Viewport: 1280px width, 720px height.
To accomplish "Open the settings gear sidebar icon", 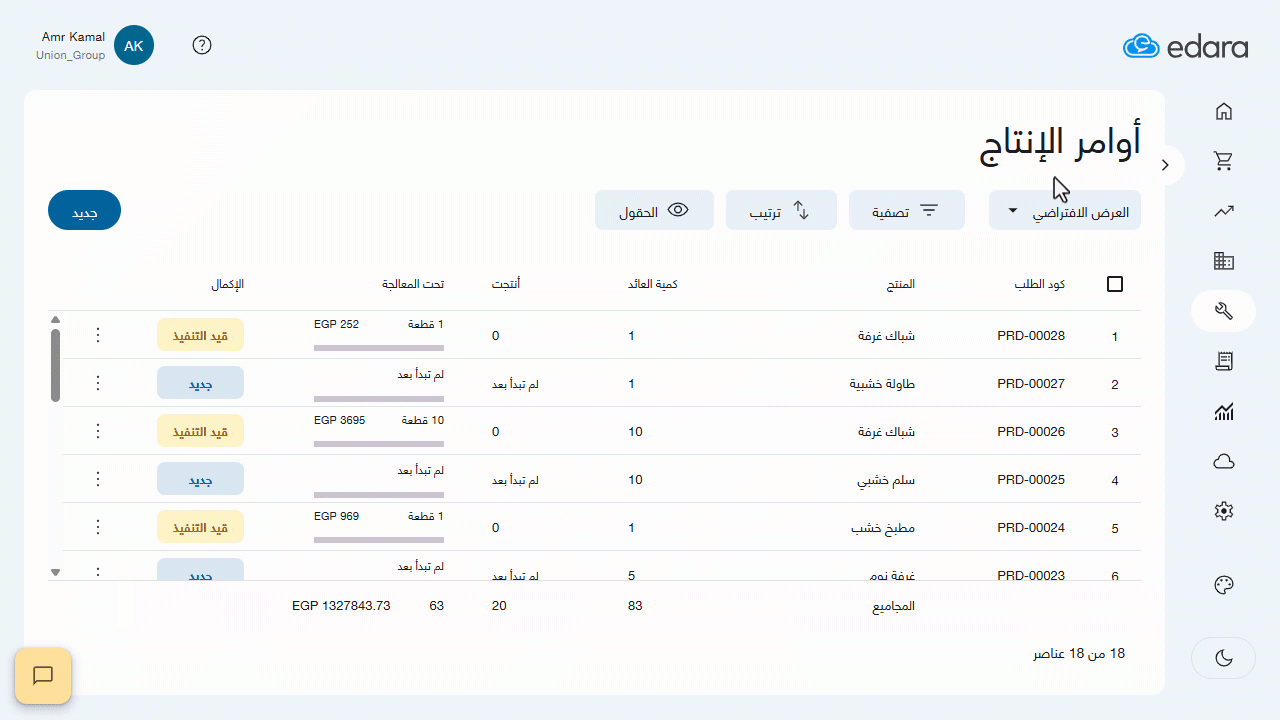I will [x=1223, y=511].
